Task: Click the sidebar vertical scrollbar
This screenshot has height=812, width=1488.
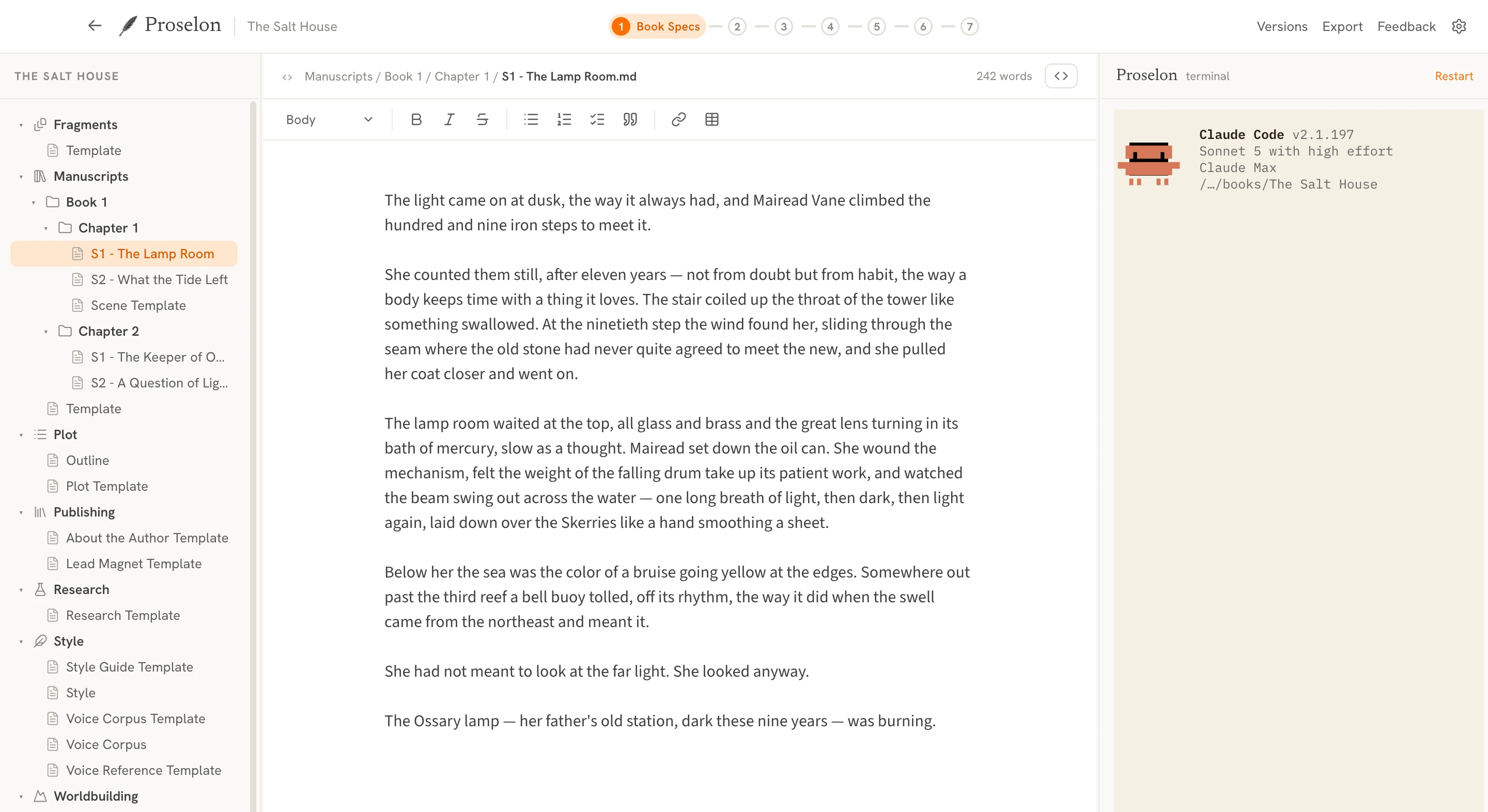Action: (253, 456)
